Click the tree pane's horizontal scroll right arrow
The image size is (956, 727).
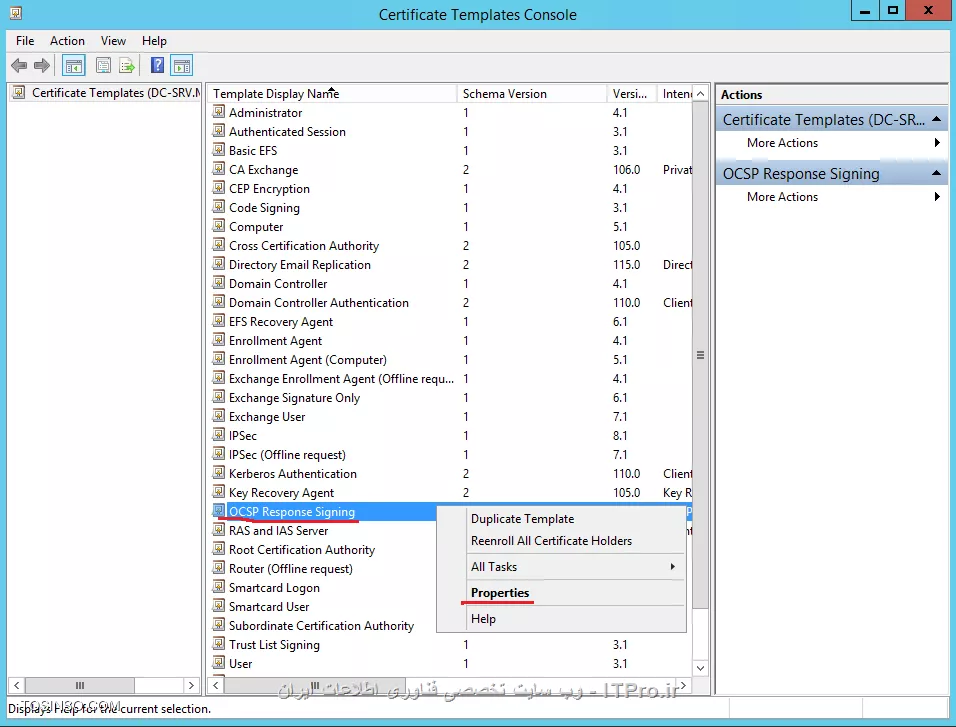tap(191, 685)
